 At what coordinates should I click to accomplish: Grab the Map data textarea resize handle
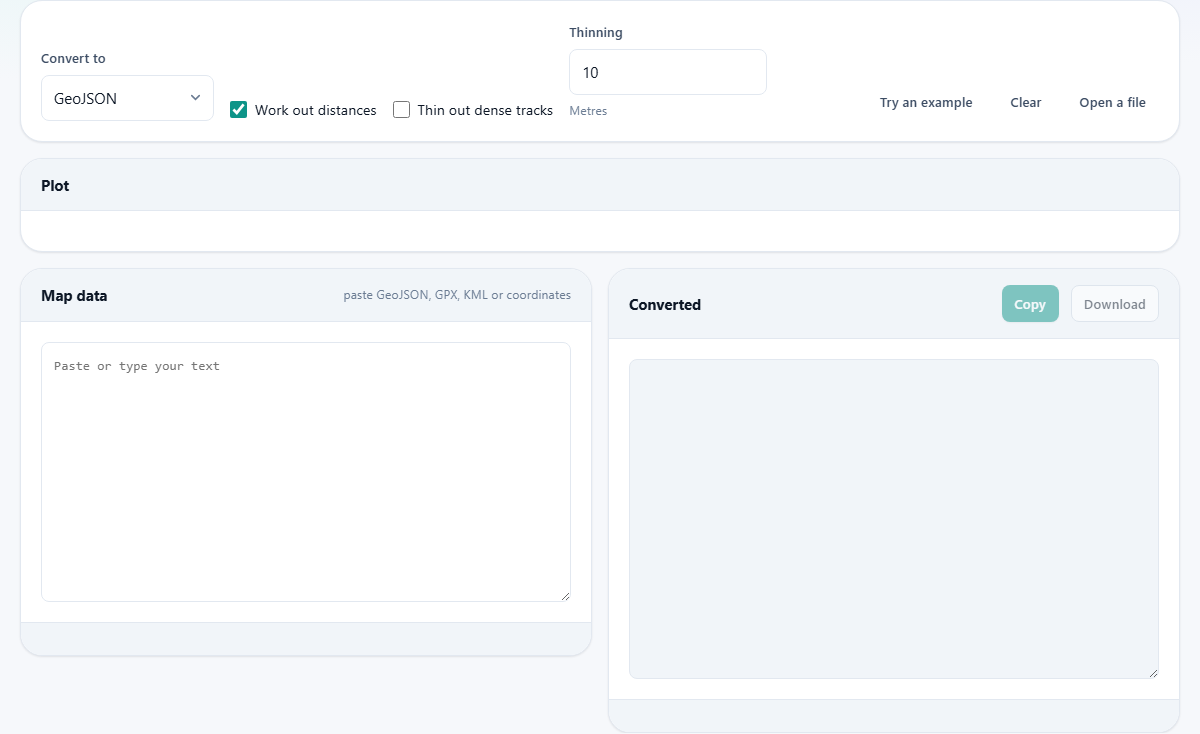pyautogui.click(x=564, y=595)
